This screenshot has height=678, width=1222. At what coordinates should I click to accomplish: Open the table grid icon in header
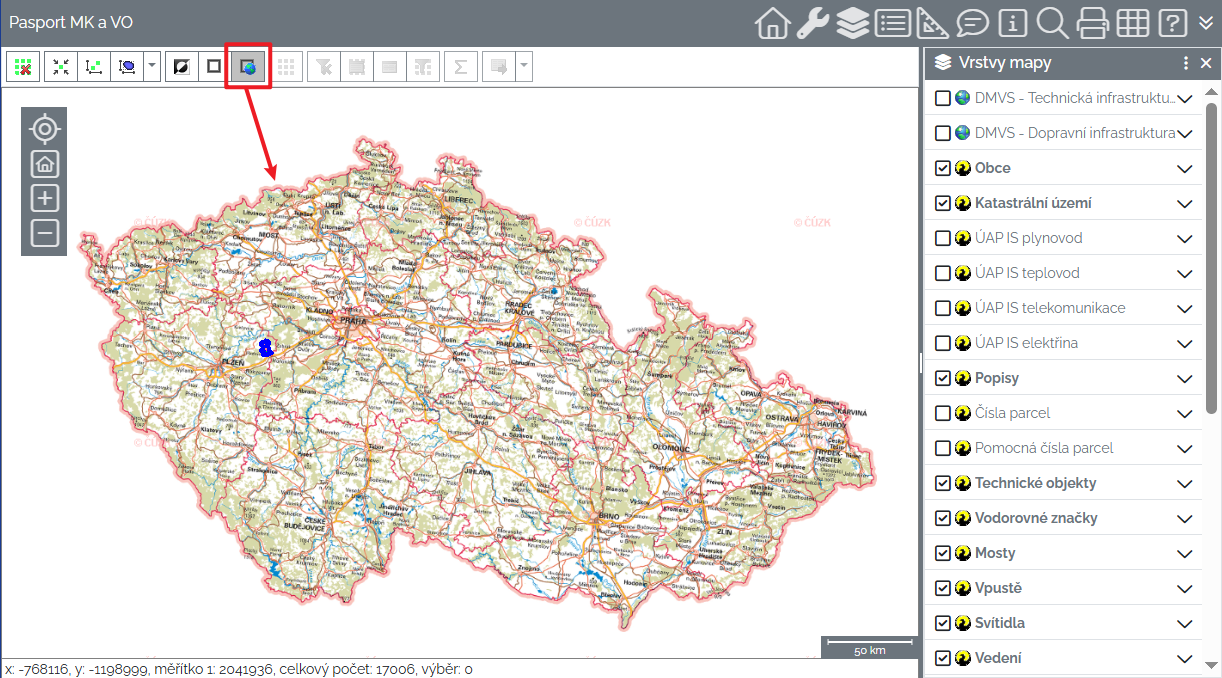click(x=1132, y=23)
